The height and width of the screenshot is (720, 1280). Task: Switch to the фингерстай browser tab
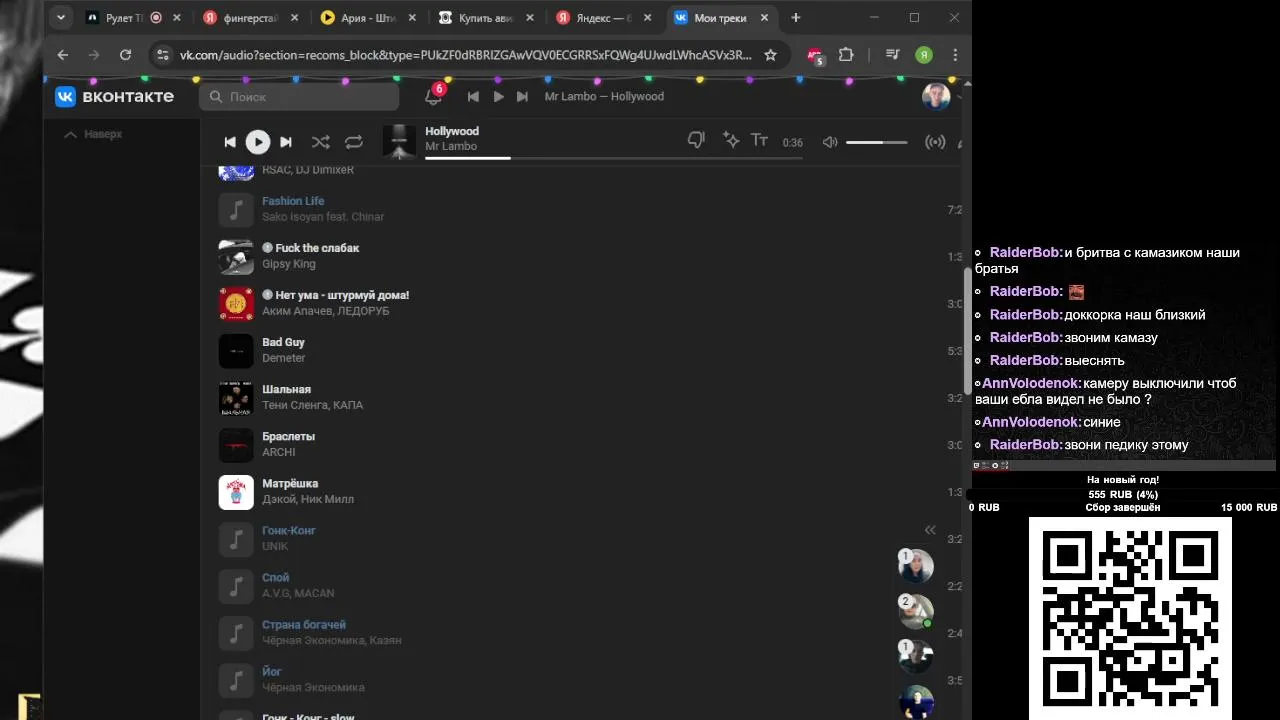coord(251,18)
